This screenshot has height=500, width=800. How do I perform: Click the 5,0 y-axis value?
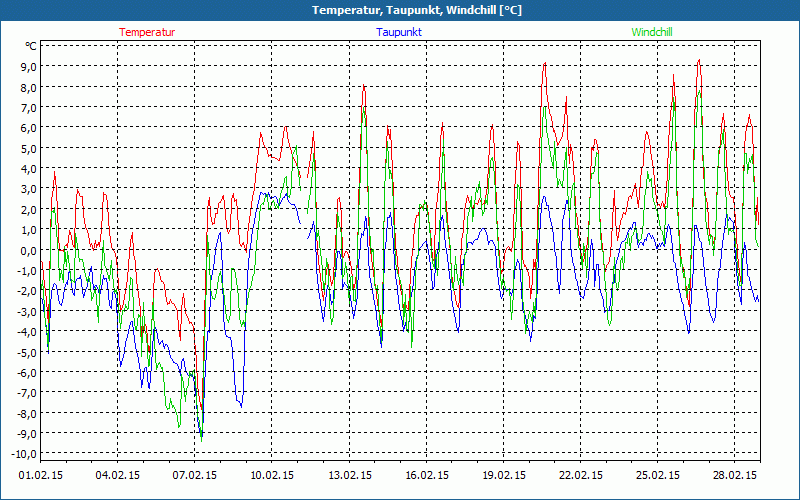[28, 148]
